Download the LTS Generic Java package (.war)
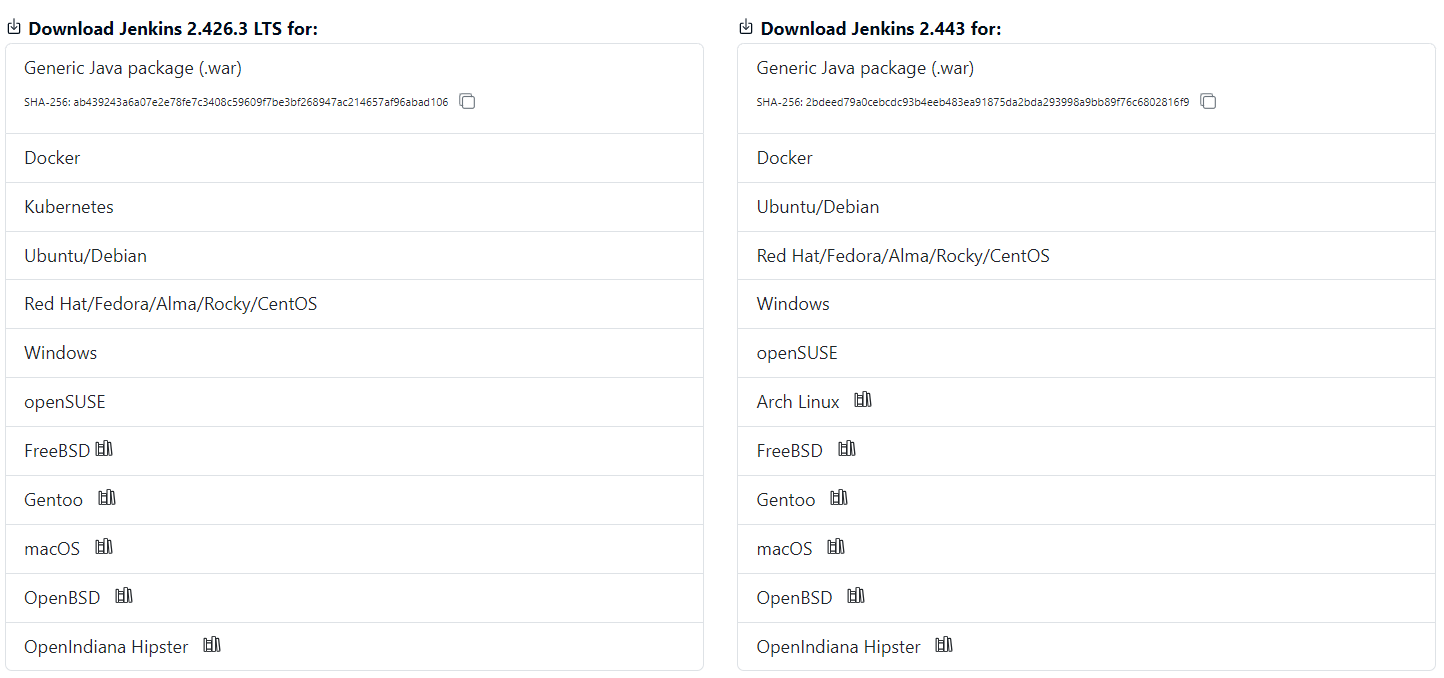 (x=133, y=68)
